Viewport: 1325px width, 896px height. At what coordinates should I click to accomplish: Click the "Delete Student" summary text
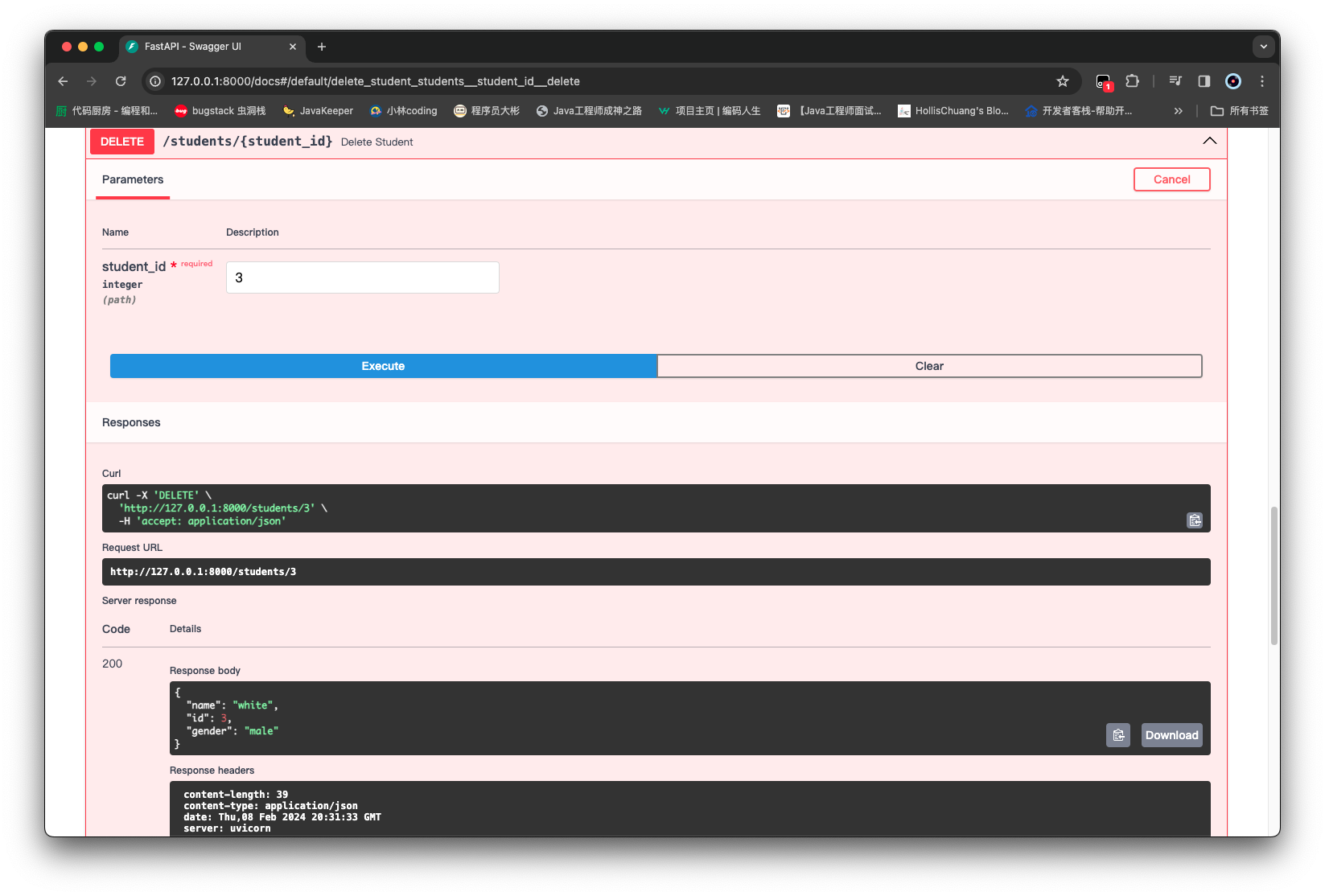[377, 142]
